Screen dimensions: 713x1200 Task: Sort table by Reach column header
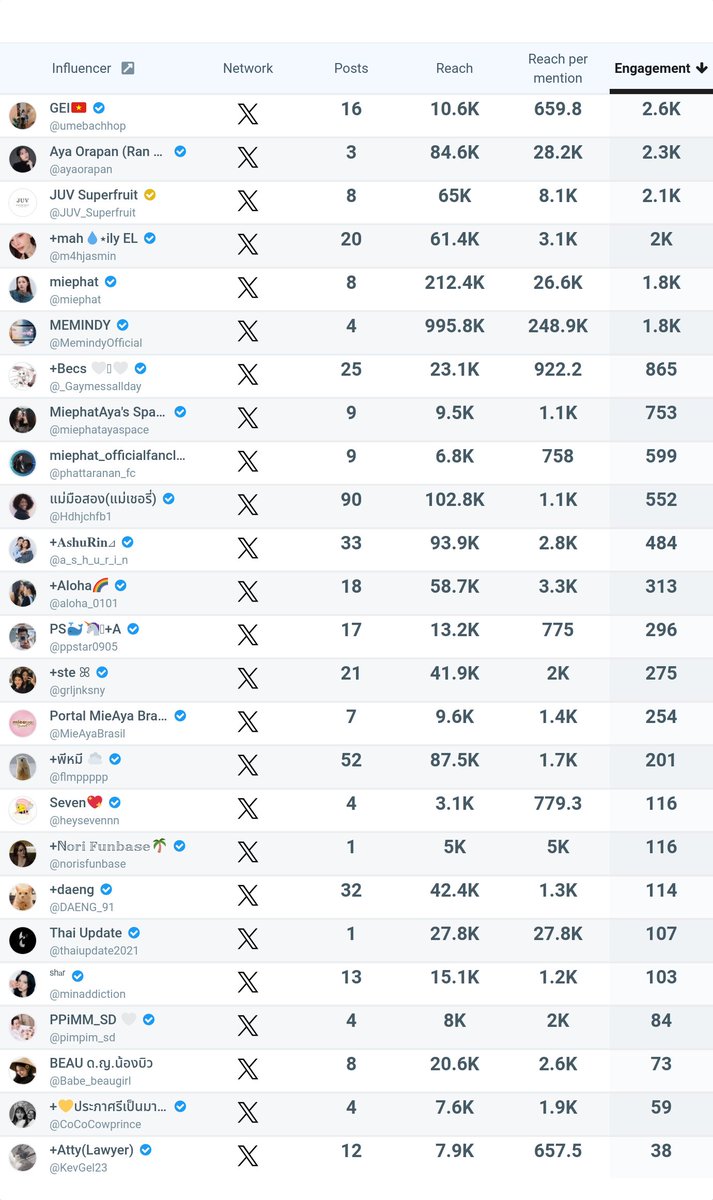[x=454, y=68]
